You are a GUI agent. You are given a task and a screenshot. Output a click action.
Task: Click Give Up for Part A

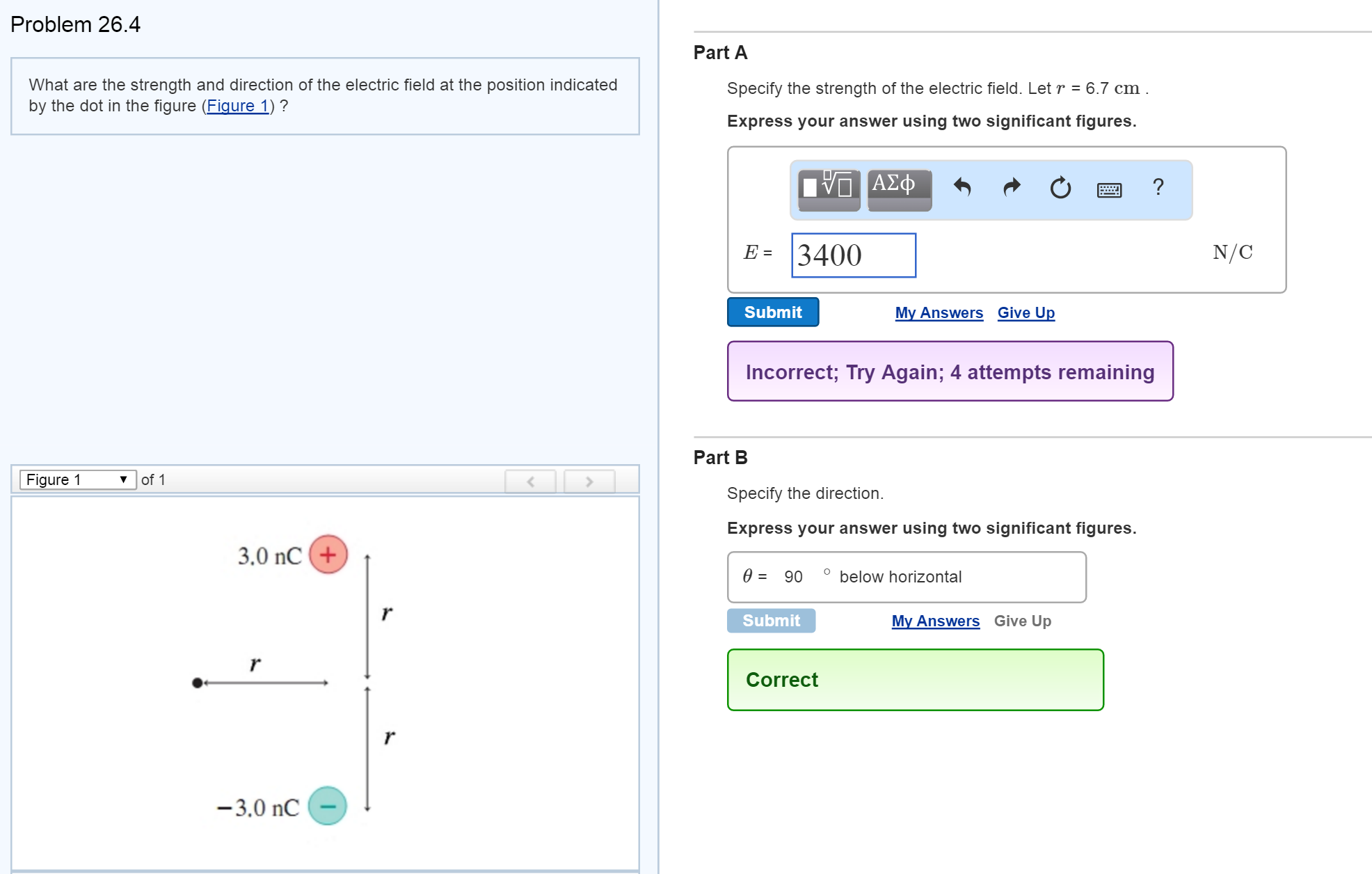point(1026,313)
